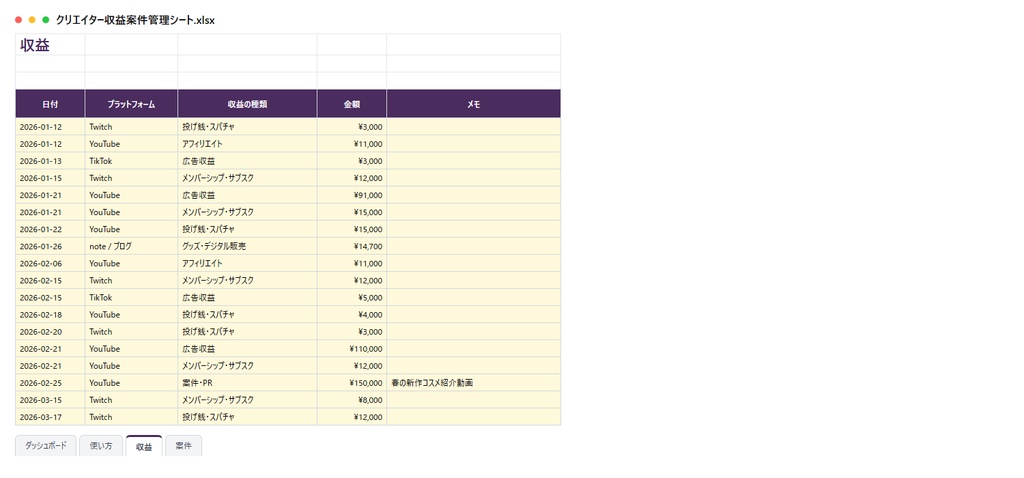
Task: Open the 使い方 sheet tab
Action: click(x=101, y=446)
